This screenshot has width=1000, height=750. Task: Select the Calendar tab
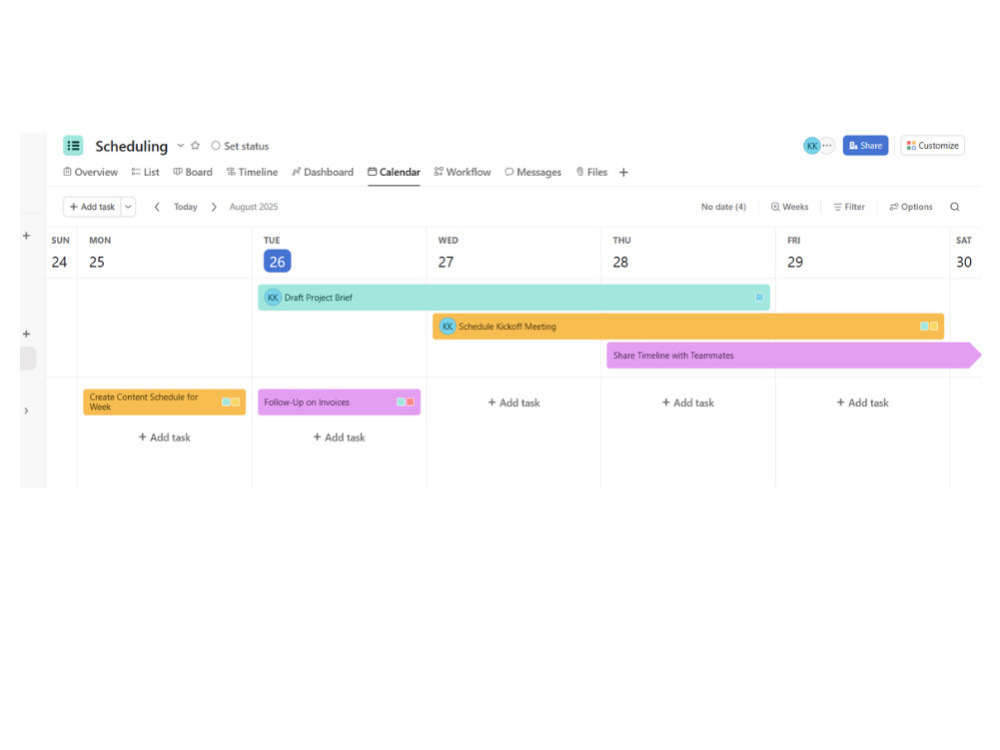393,172
